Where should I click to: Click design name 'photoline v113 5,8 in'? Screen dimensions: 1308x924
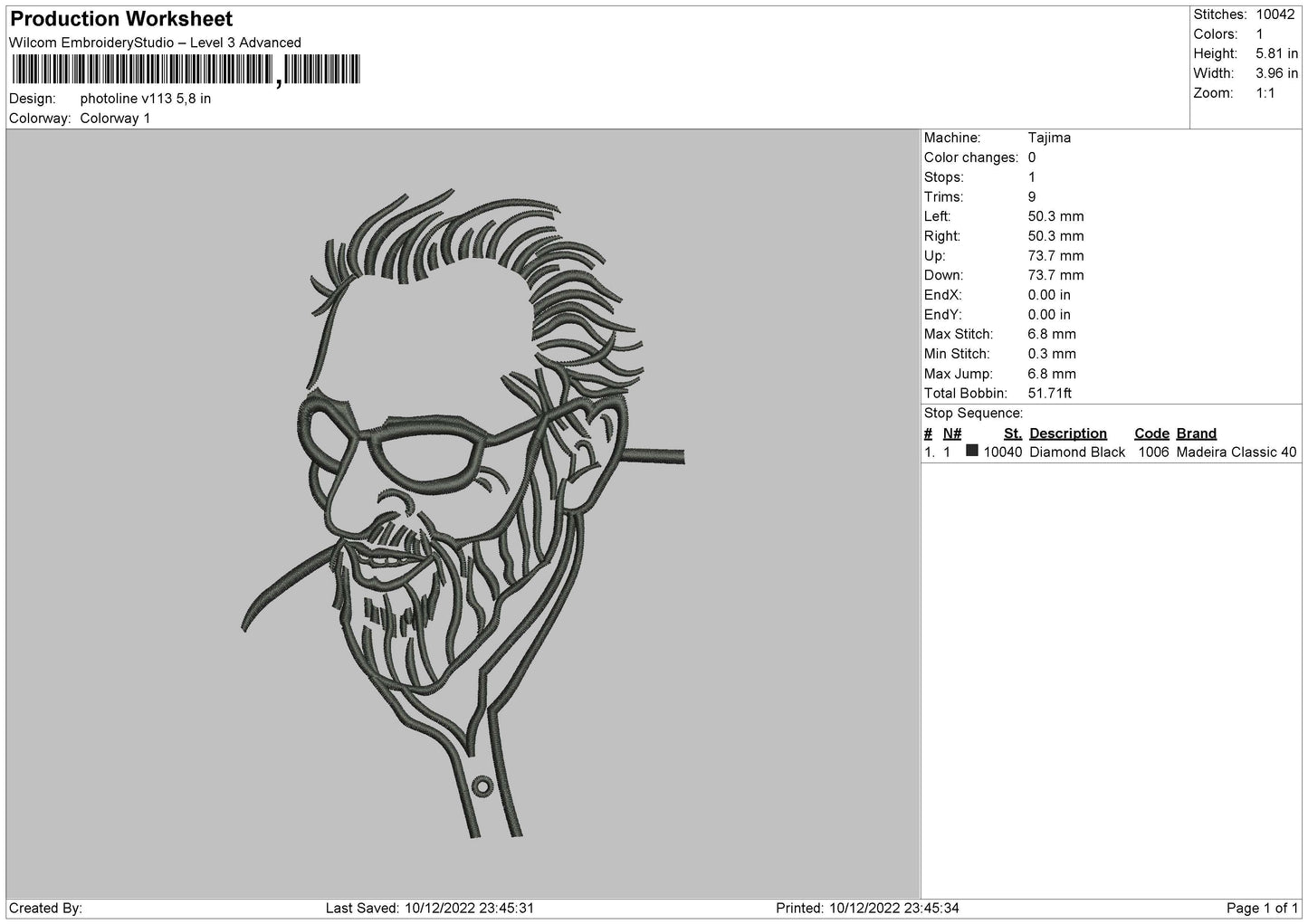point(146,99)
